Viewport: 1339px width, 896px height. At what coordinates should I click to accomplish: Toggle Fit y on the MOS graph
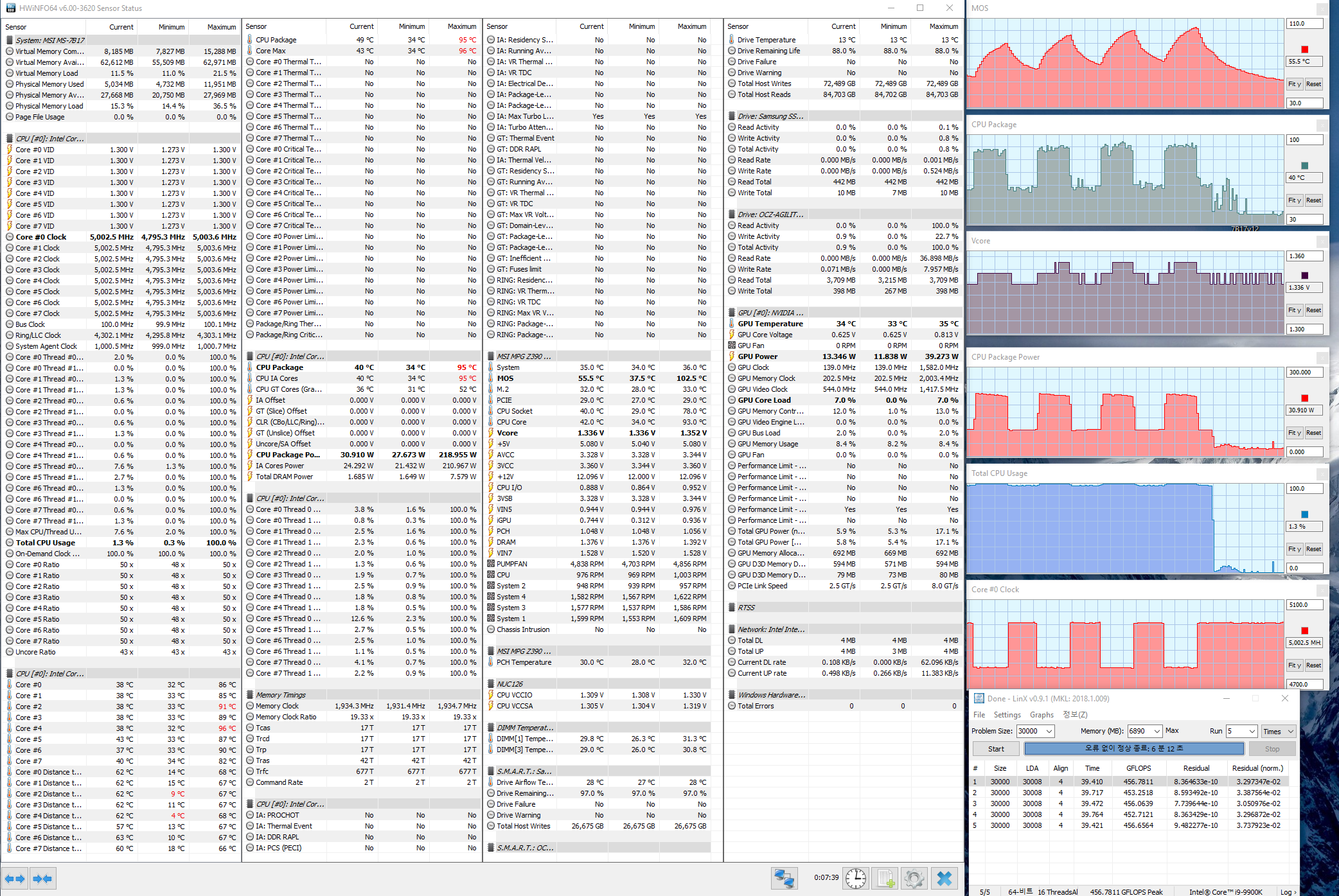point(1294,84)
